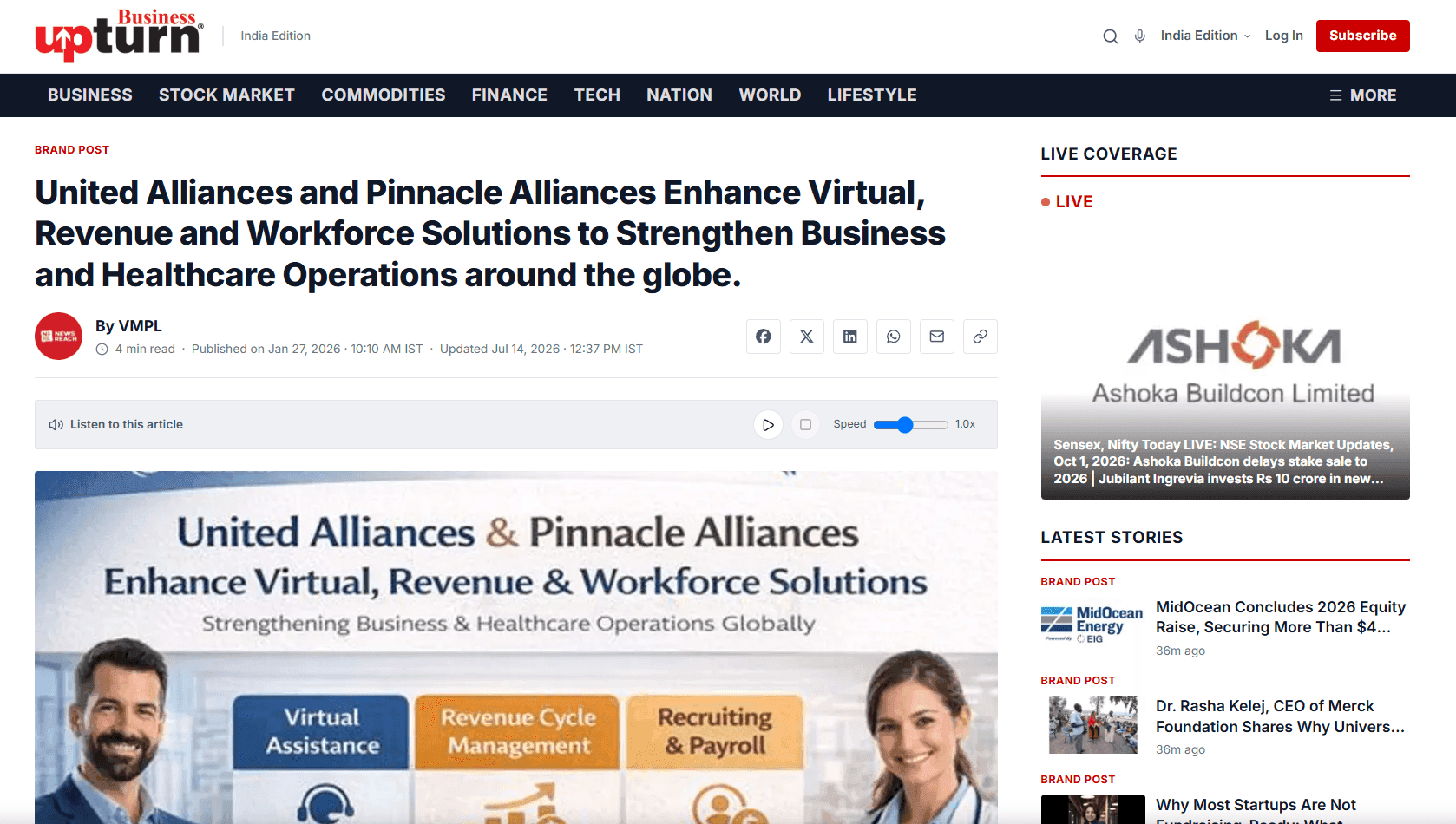Image resolution: width=1456 pixels, height=824 pixels.
Task: Go to the WORLD section
Action: pos(770,95)
